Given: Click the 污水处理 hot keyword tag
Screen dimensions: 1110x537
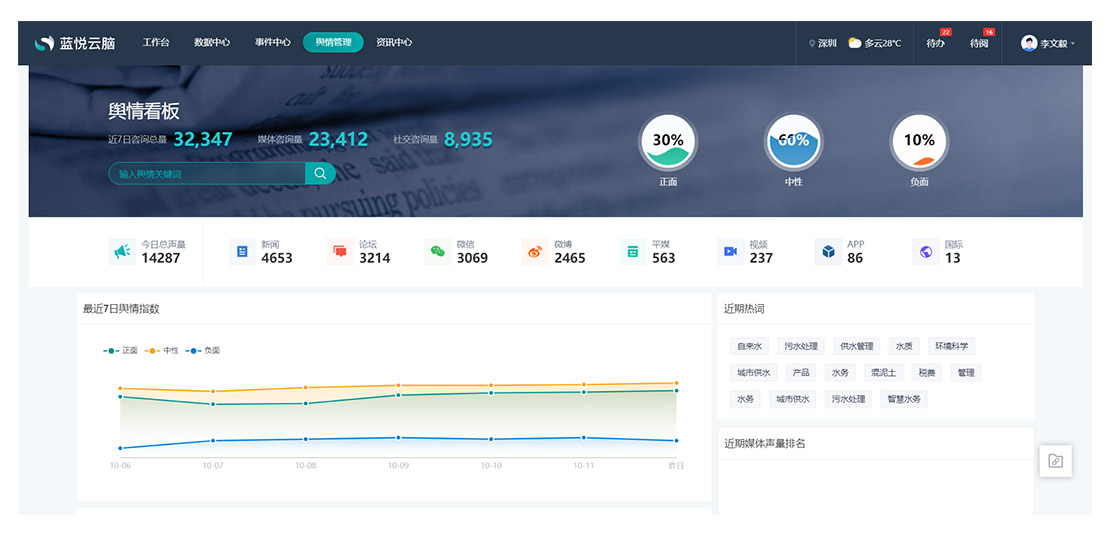Looking at the screenshot, I should [x=800, y=346].
